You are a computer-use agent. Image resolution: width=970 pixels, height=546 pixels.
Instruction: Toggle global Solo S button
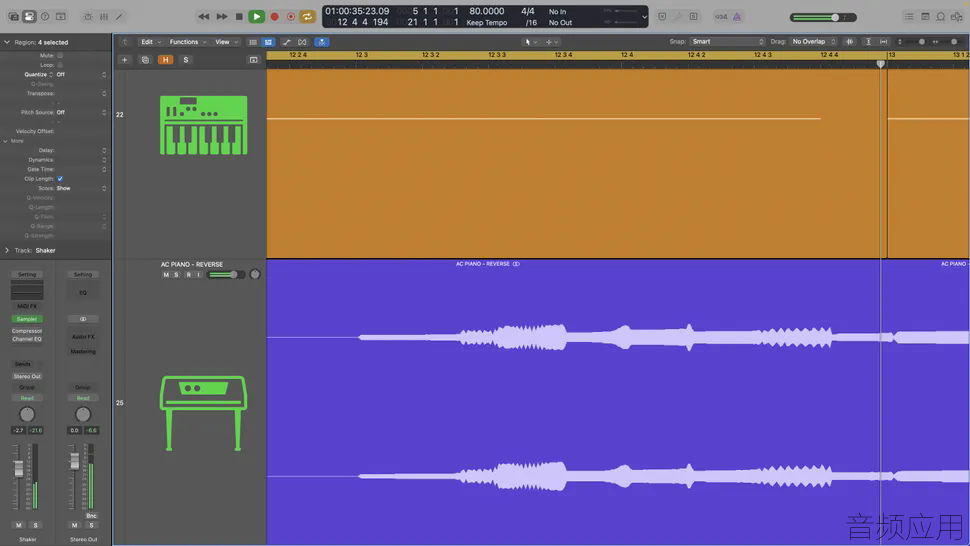(186, 60)
